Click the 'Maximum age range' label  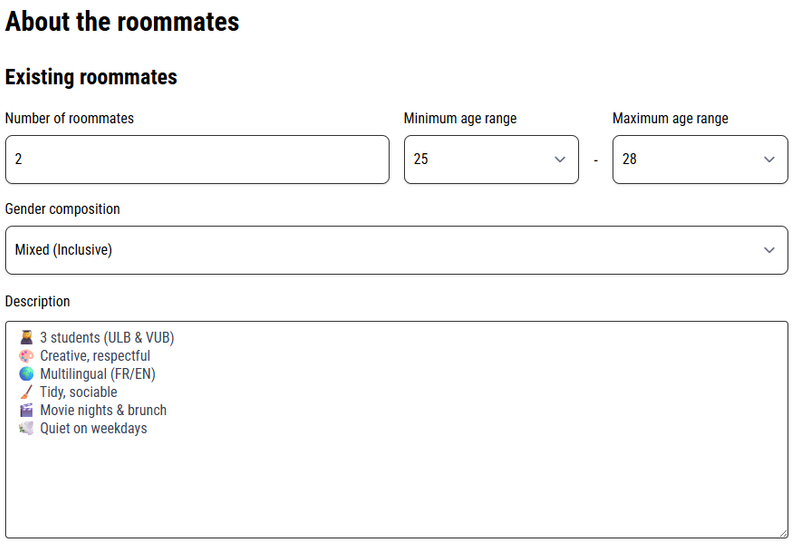[x=670, y=118]
